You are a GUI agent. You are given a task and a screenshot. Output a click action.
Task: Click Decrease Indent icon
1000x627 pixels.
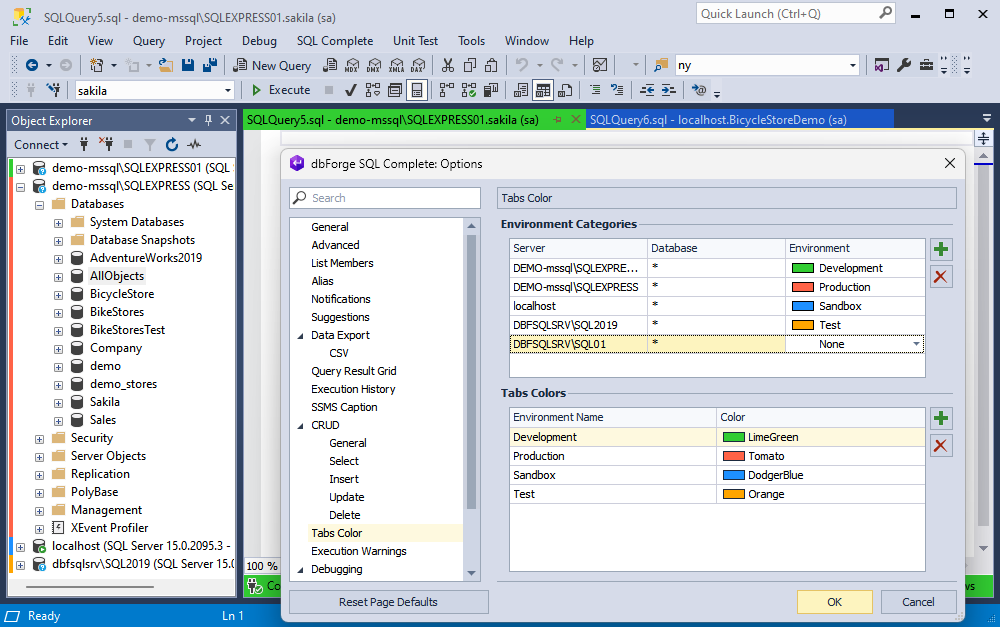click(x=647, y=91)
